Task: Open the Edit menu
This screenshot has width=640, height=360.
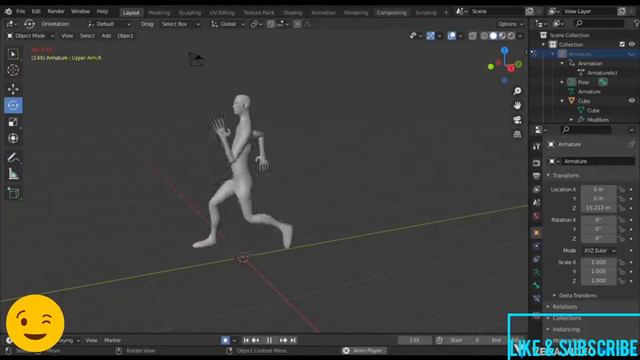Action: pyautogui.click(x=36, y=11)
